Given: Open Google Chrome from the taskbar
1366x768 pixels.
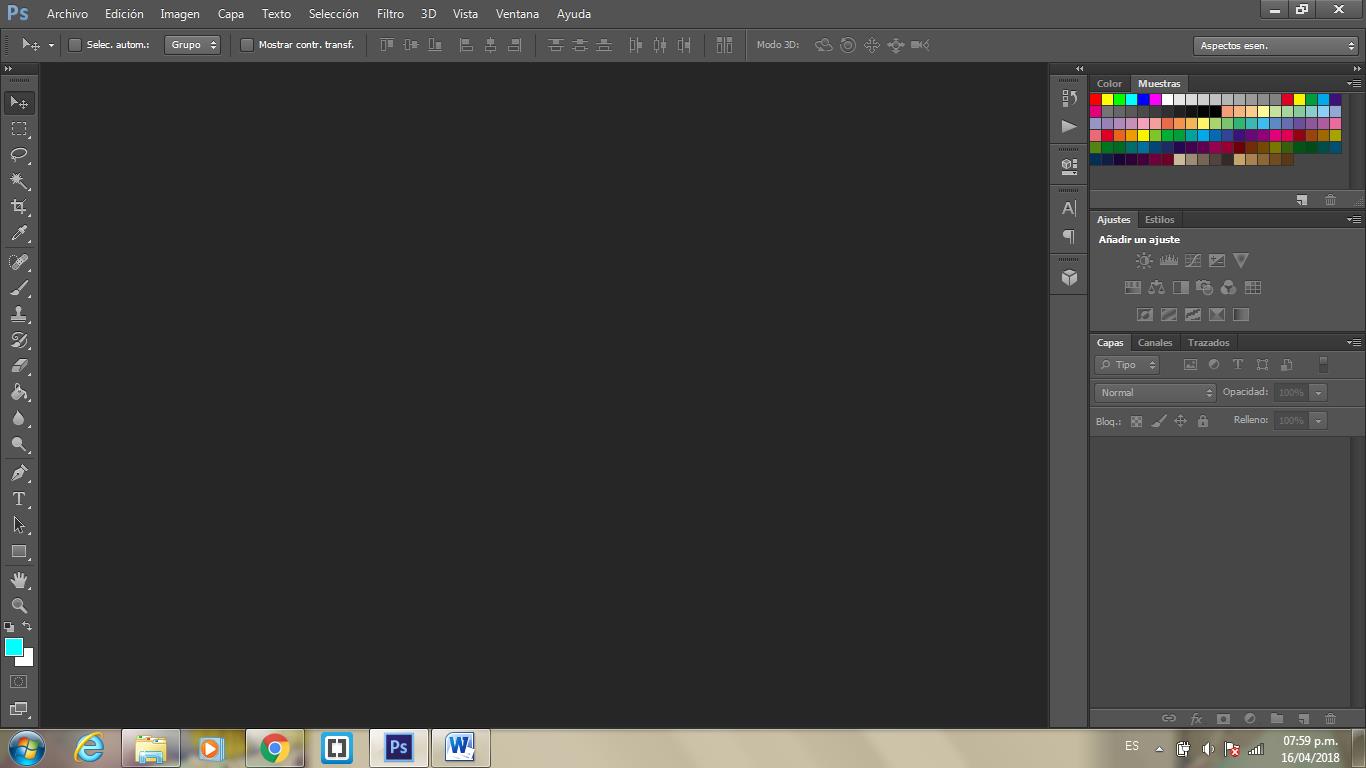Looking at the screenshot, I should click(x=274, y=748).
